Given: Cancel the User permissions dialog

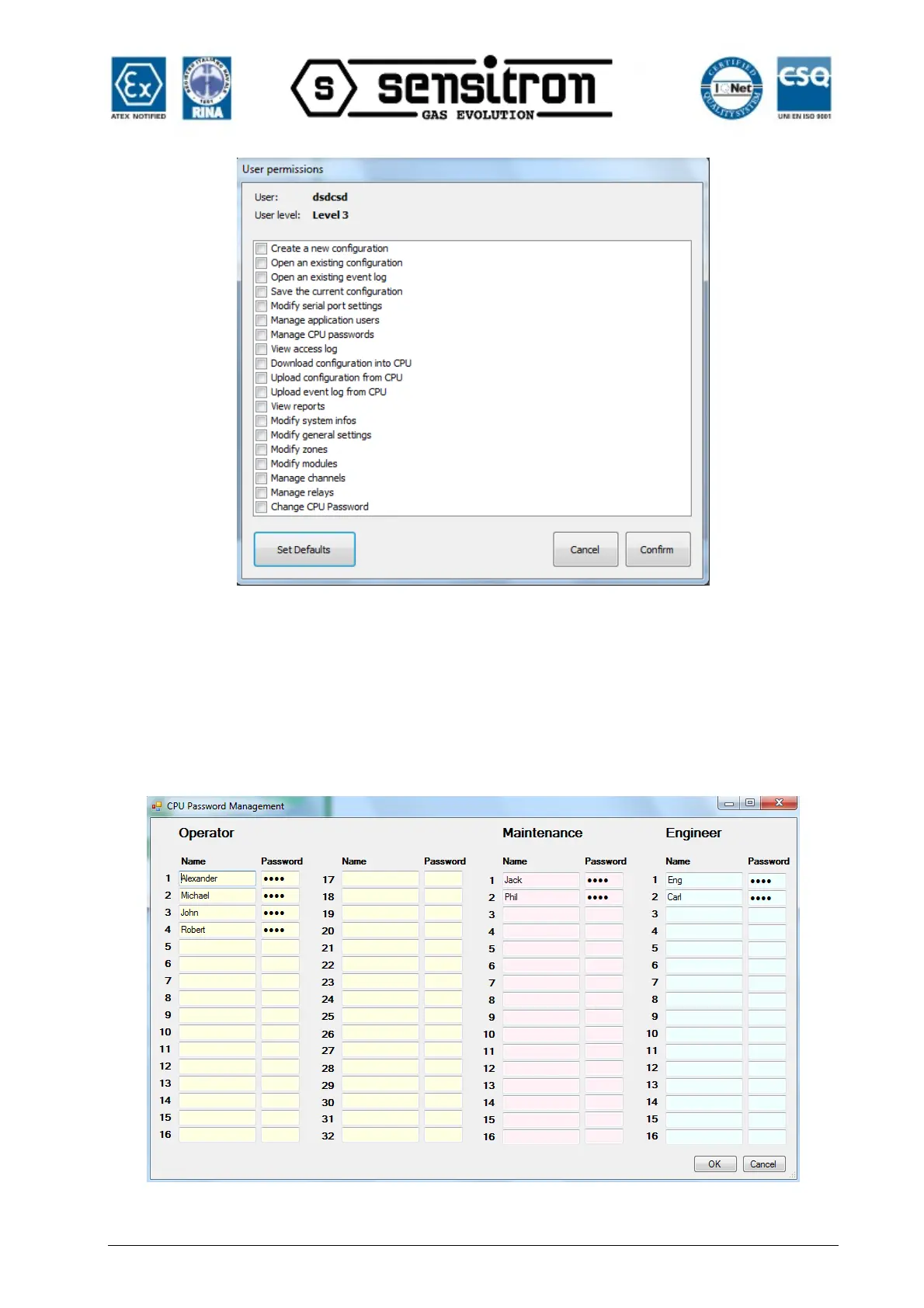Looking at the screenshot, I should click(x=585, y=549).
